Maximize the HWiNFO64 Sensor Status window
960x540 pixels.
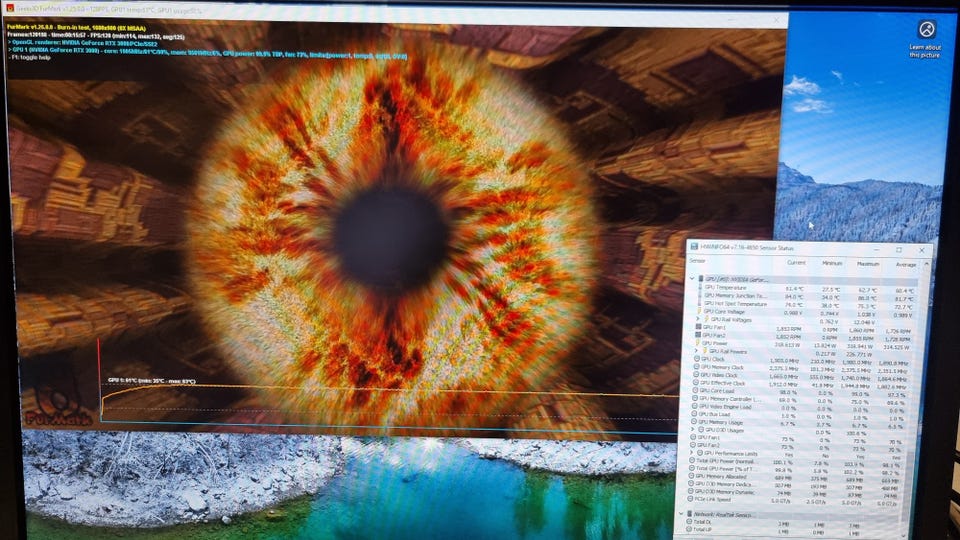(x=899, y=250)
